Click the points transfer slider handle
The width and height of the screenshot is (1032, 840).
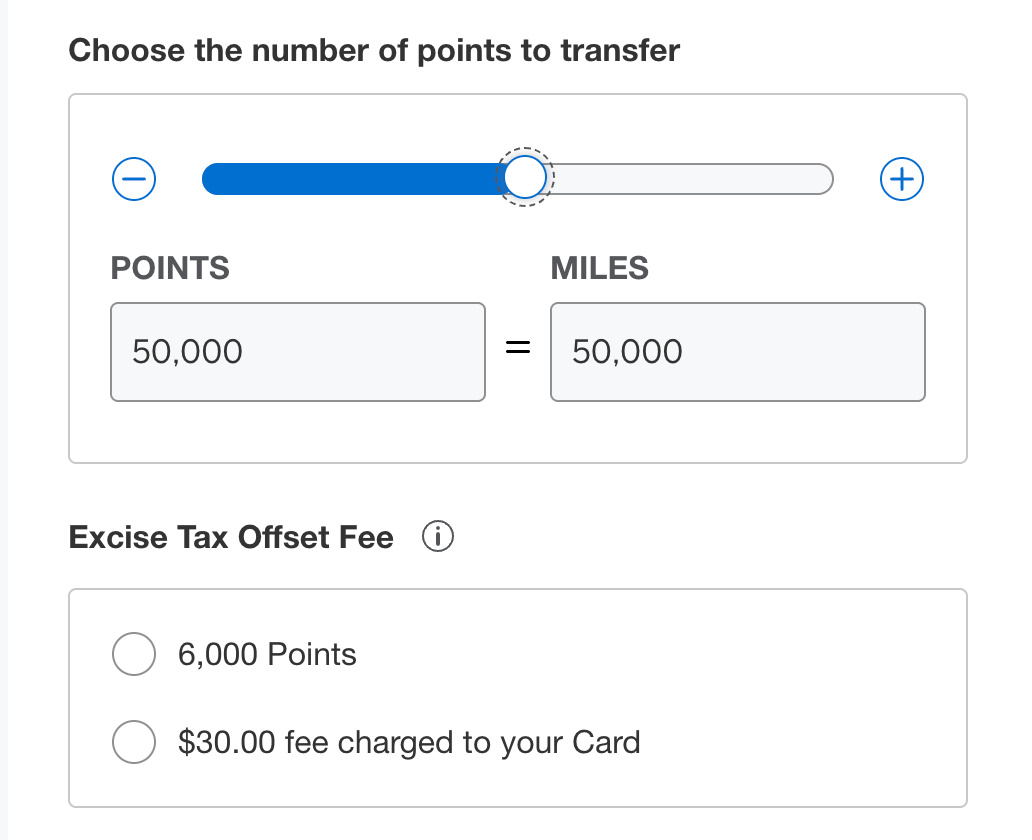click(524, 176)
